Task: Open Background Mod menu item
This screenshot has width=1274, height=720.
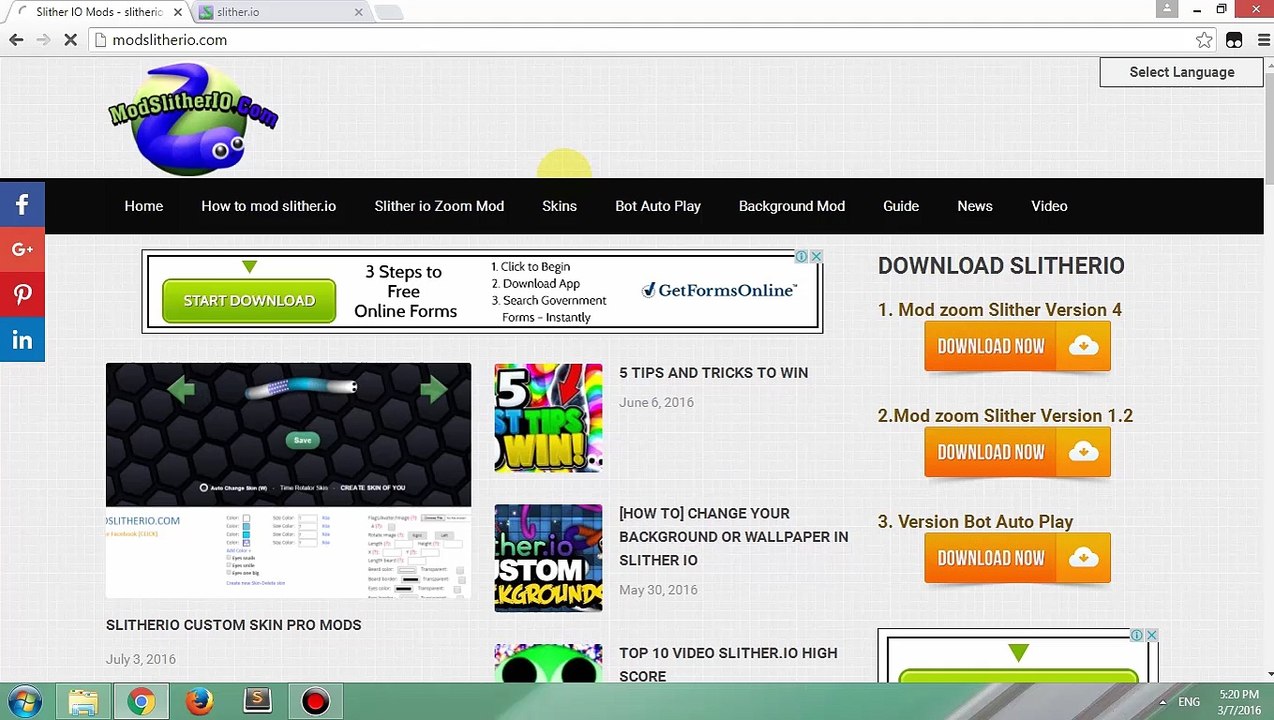Action: click(792, 206)
